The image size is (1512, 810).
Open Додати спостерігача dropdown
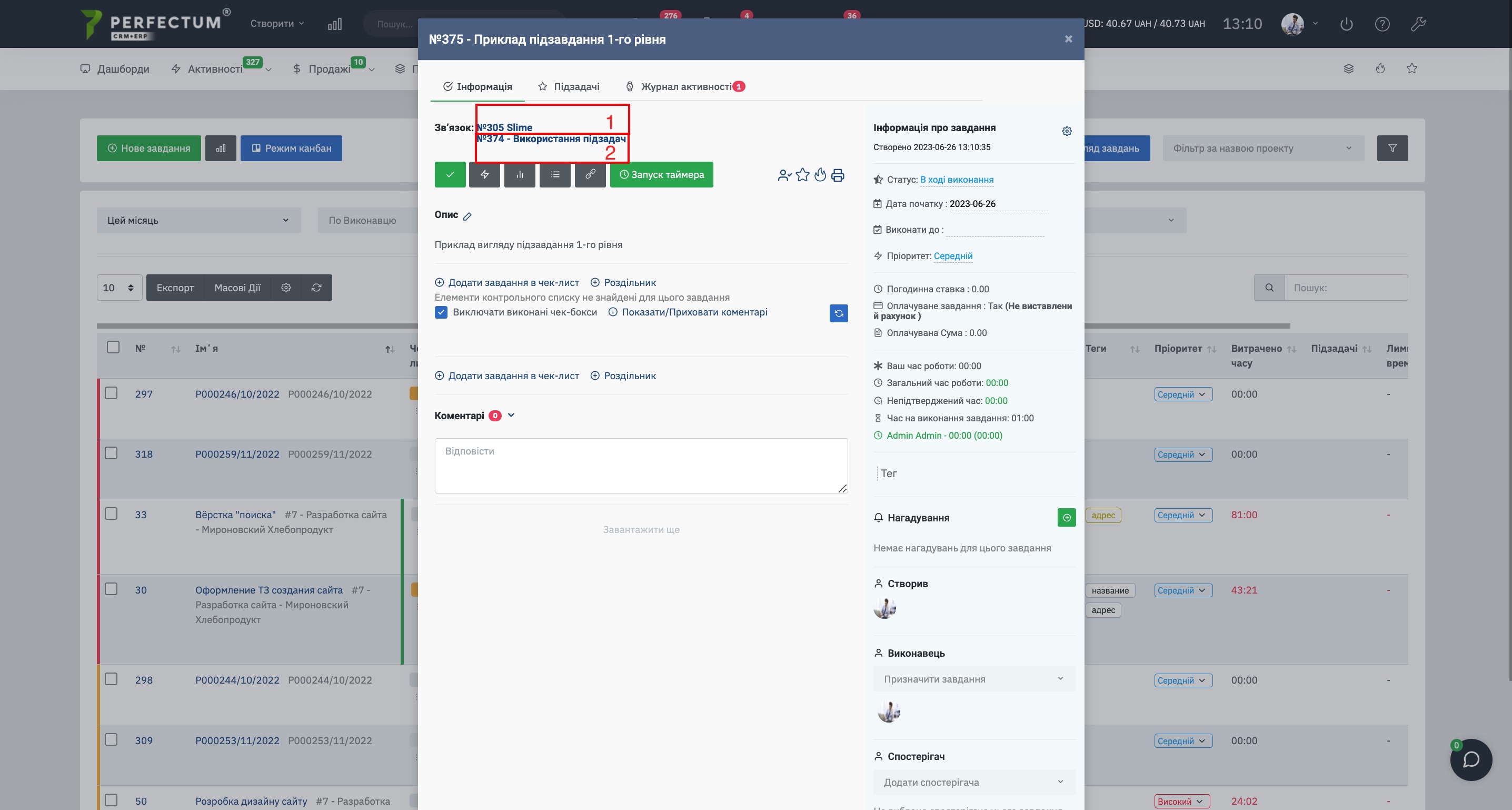[974, 783]
